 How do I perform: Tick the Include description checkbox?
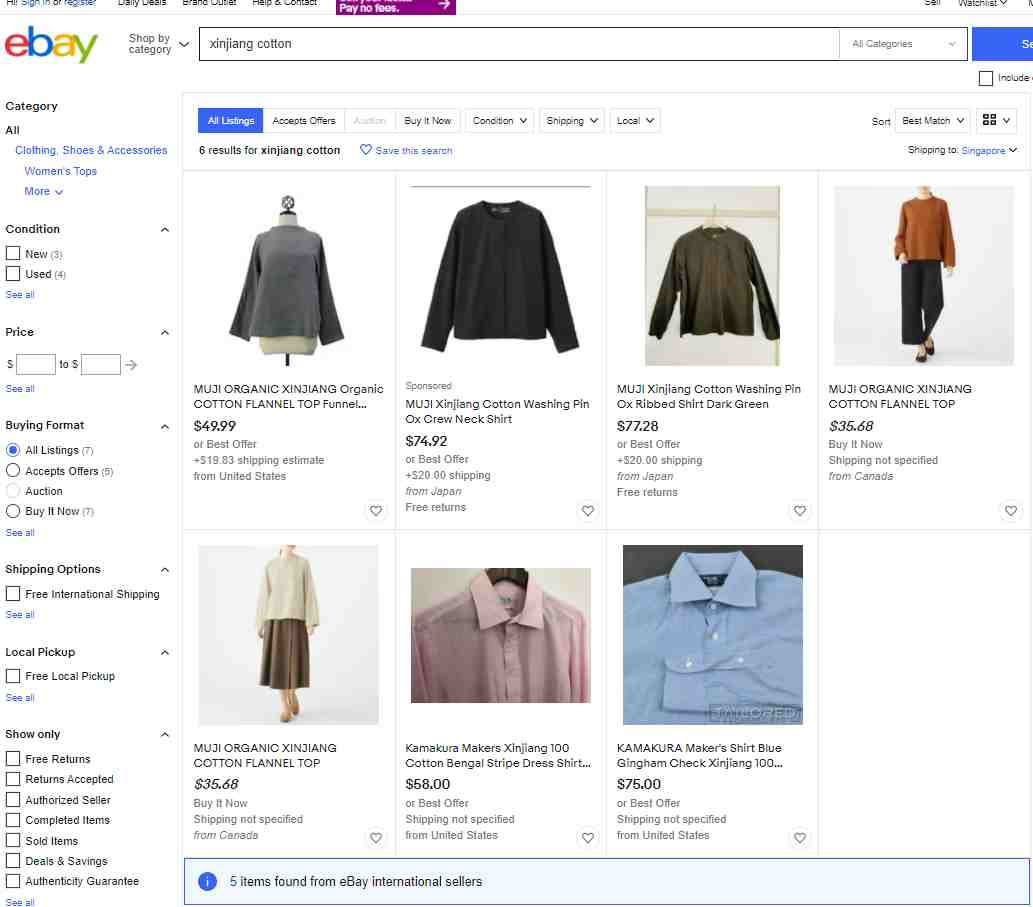986,78
